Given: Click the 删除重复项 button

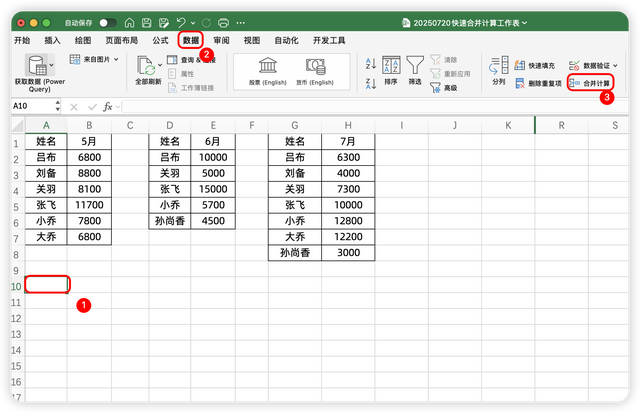Looking at the screenshot, I should [x=537, y=84].
